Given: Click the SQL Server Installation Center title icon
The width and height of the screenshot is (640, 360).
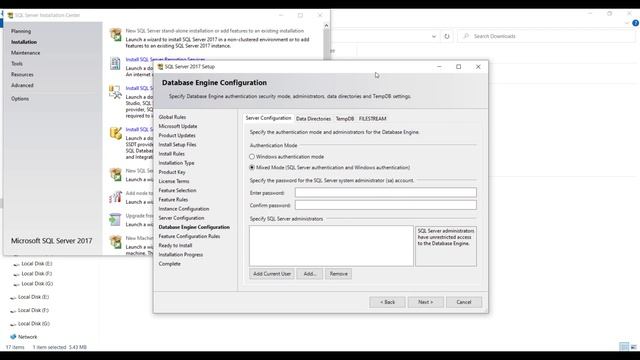Looking at the screenshot, I should (x=10, y=15).
